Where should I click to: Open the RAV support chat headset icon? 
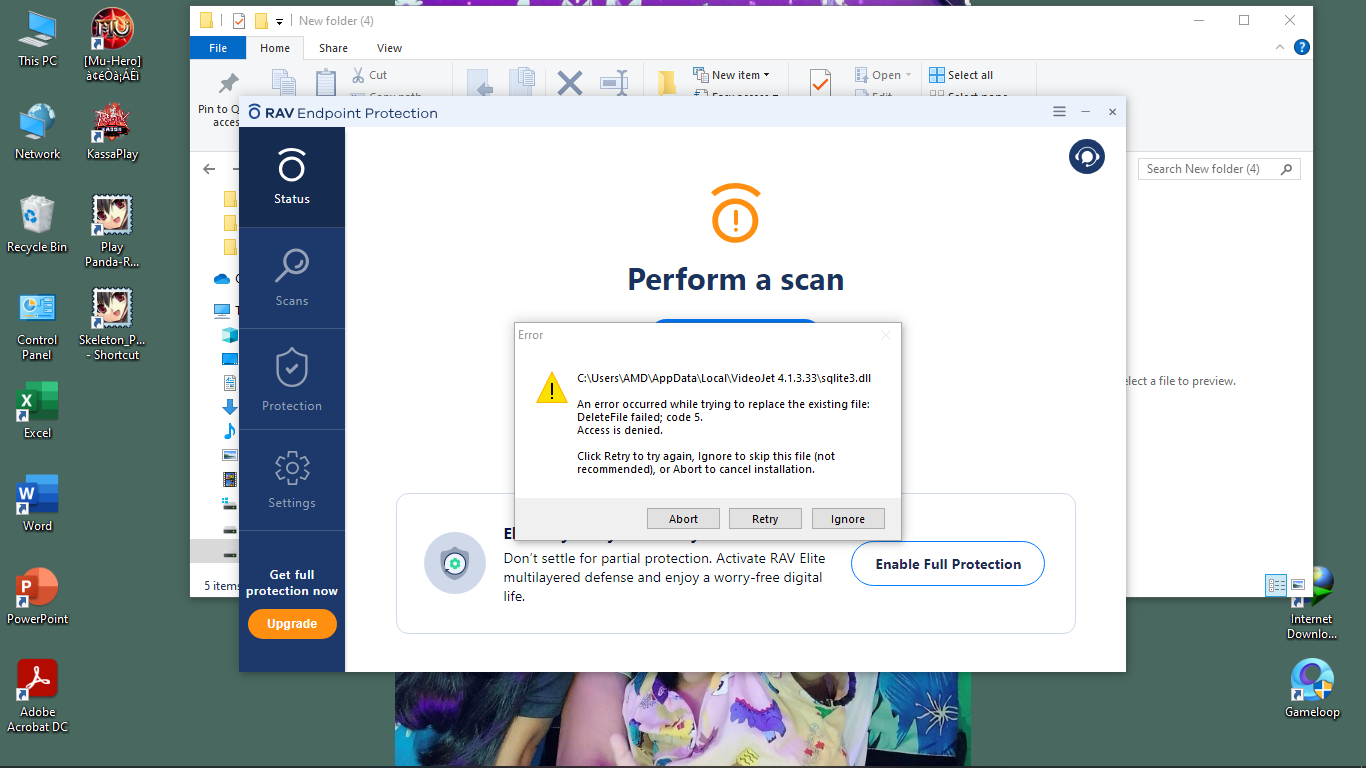tap(1086, 157)
